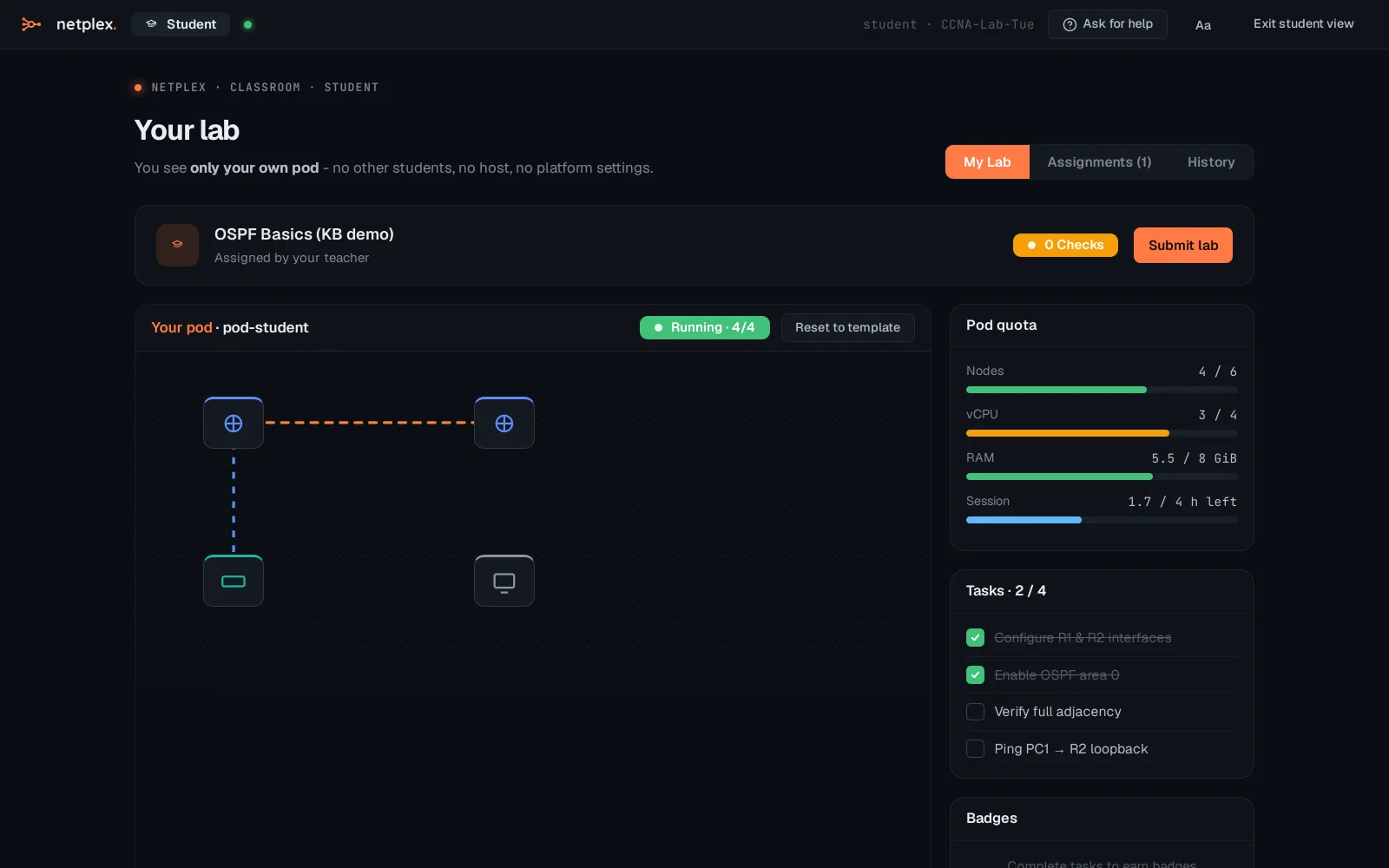Click the green online status dot
This screenshot has height=868, width=1389.
(248, 24)
